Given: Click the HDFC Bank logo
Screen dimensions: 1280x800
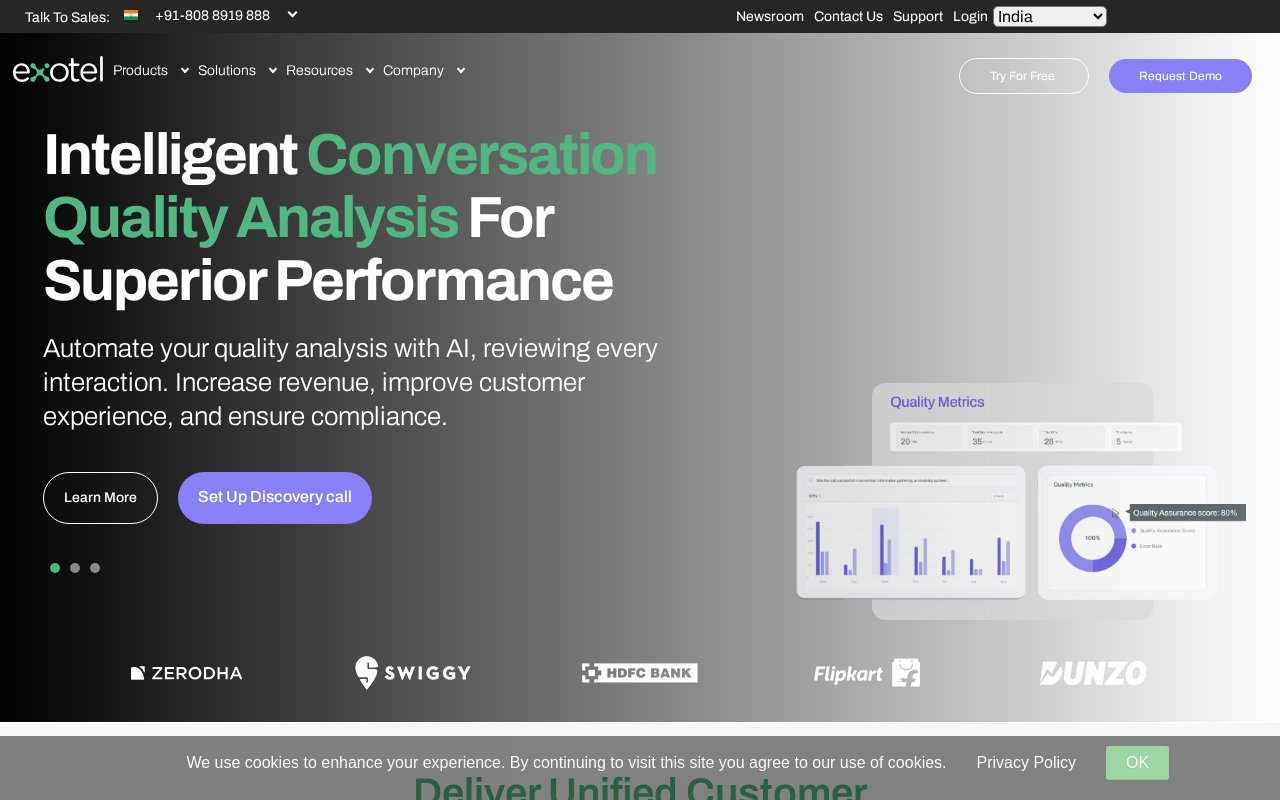Looking at the screenshot, I should [x=640, y=673].
